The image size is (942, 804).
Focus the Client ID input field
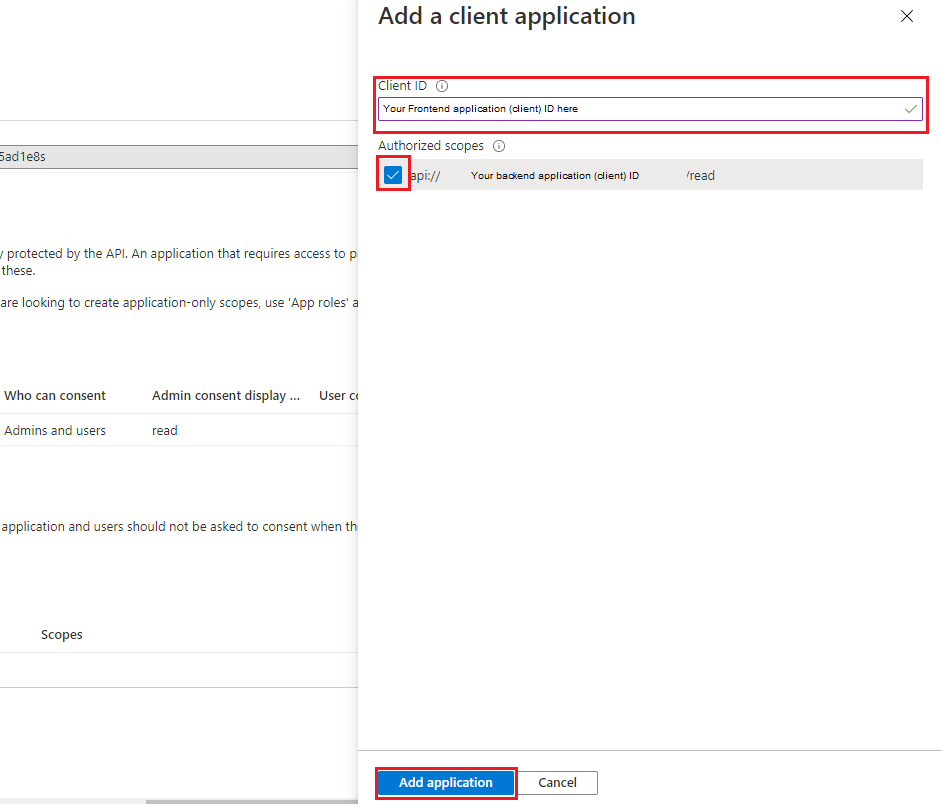pyautogui.click(x=650, y=109)
